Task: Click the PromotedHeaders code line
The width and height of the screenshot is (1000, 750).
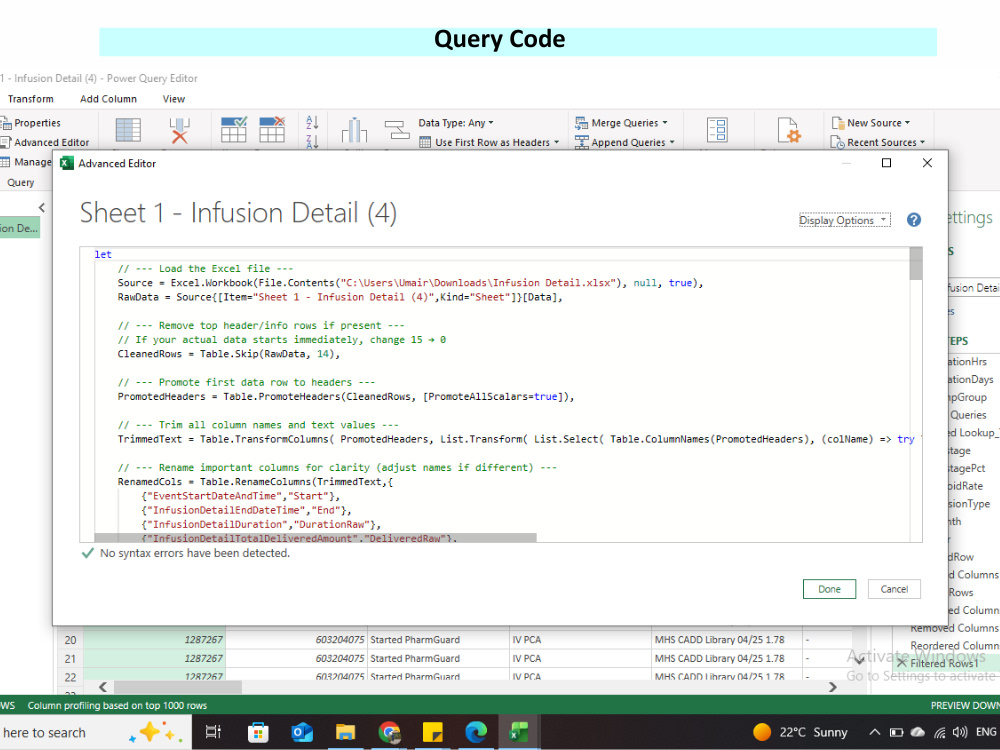Action: point(346,397)
